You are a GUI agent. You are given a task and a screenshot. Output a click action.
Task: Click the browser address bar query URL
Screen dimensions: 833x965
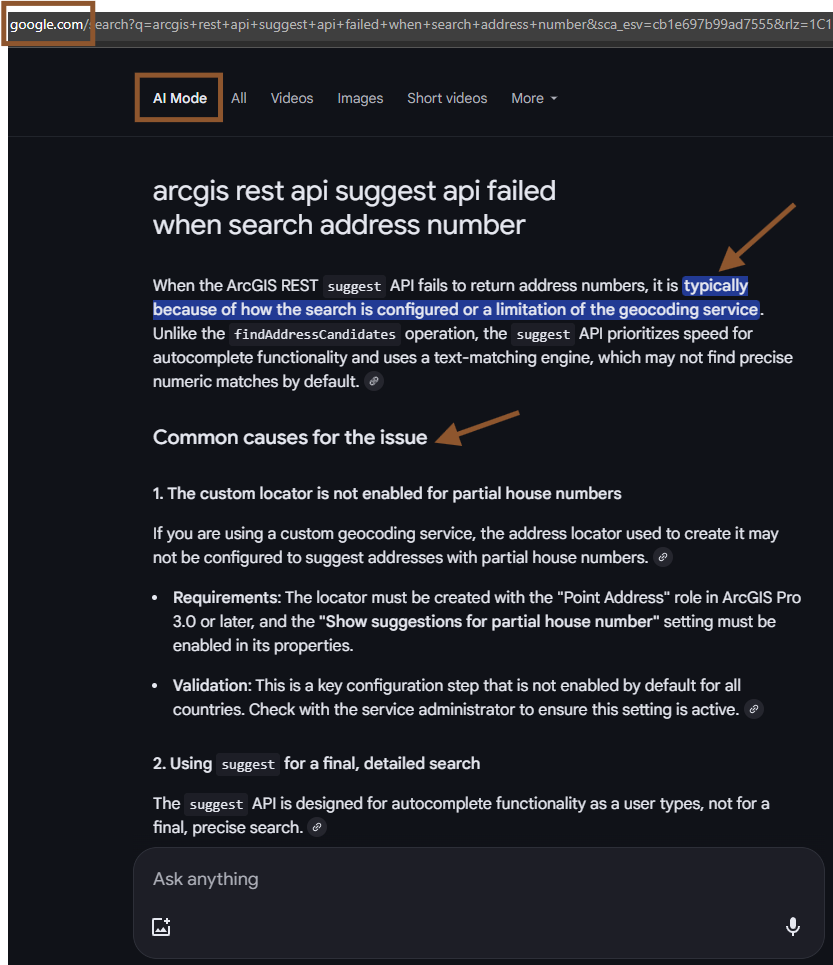[x=463, y=25]
